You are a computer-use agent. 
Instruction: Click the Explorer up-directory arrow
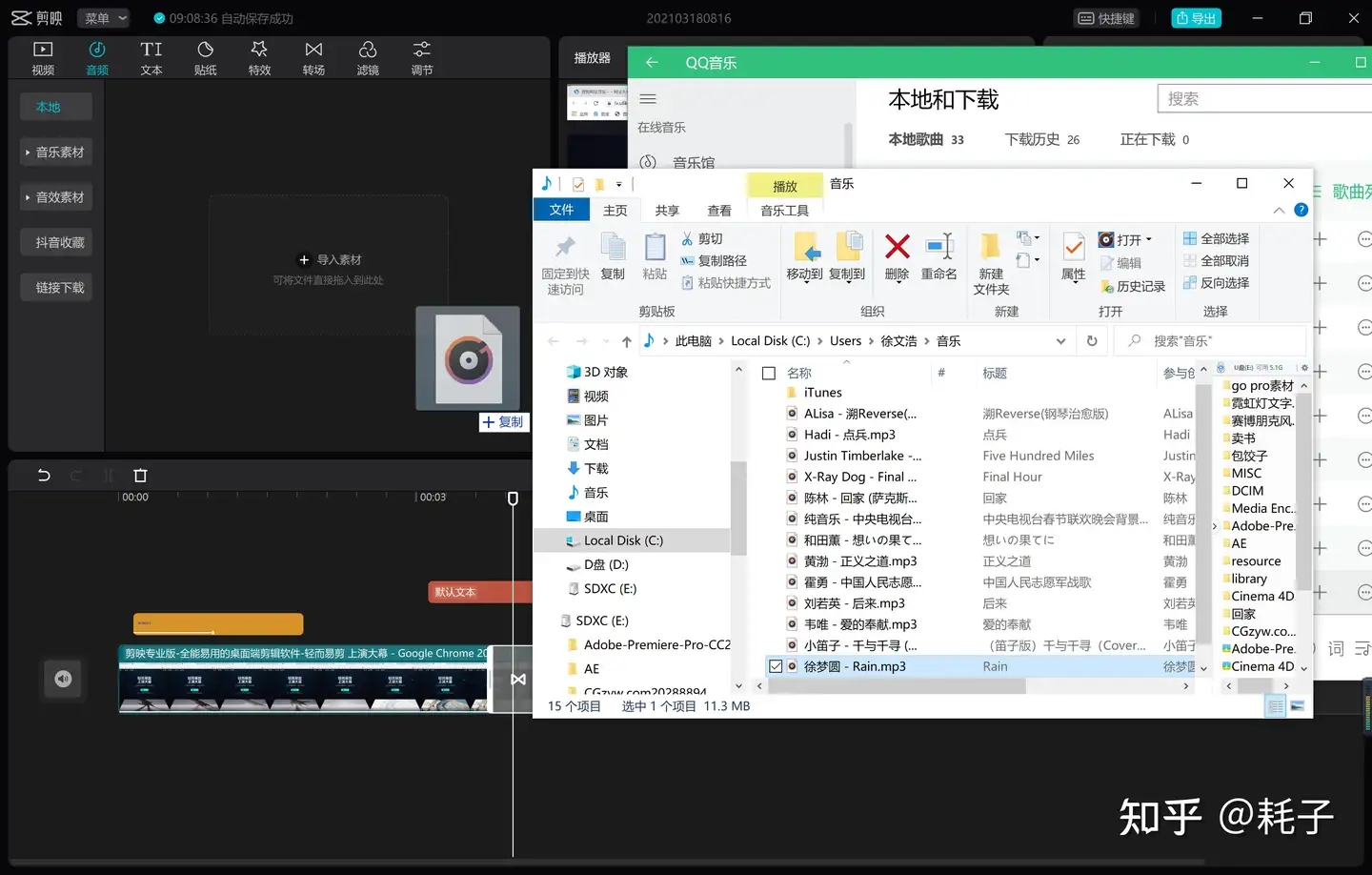click(x=626, y=341)
